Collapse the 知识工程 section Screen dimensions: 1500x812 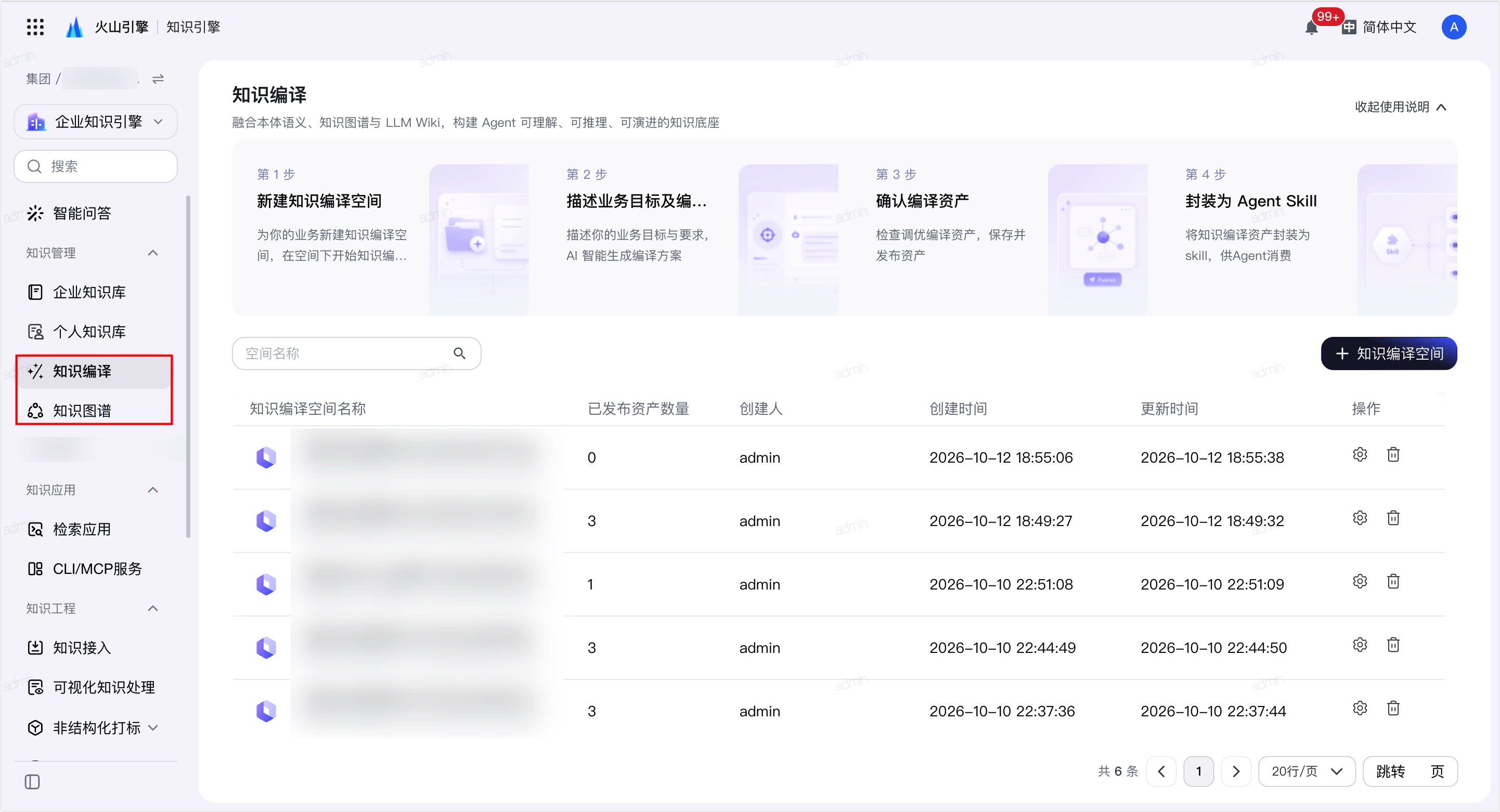(x=152, y=608)
